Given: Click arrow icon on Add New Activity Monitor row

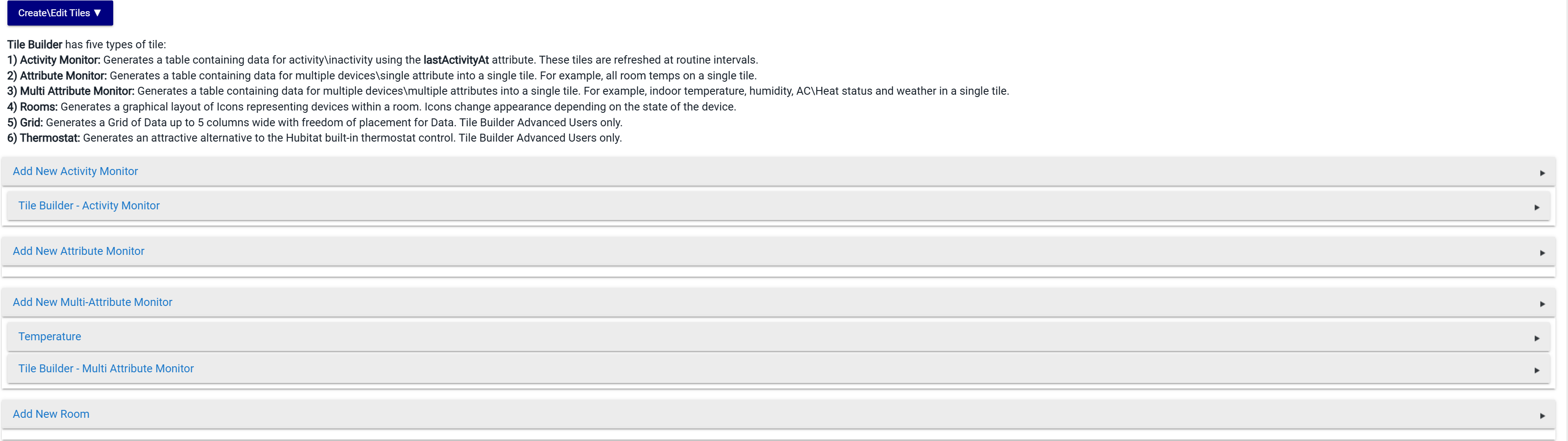Looking at the screenshot, I should 1542,173.
